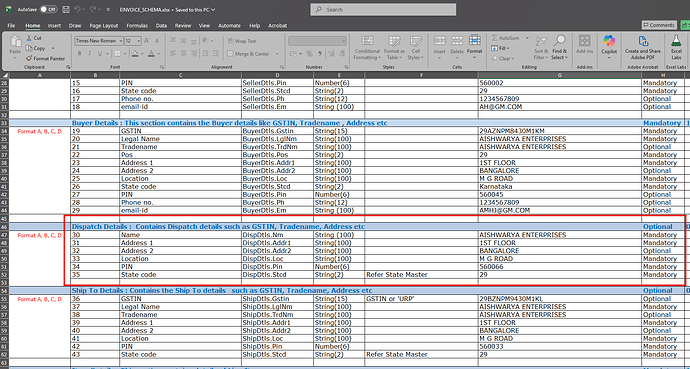
Task: Expand Merge & Center options arrow
Action: (277, 54)
